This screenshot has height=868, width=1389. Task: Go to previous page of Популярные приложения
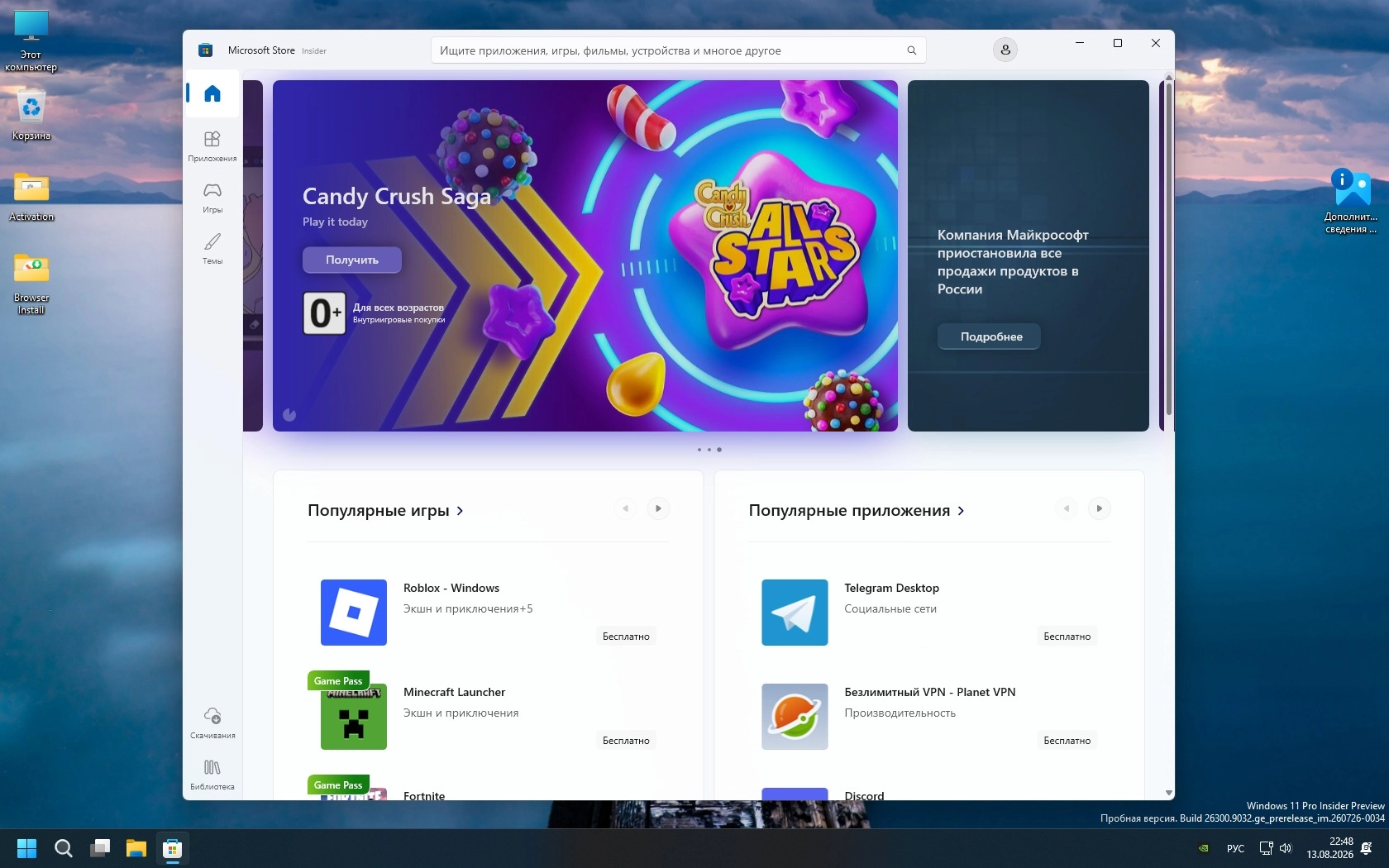point(1067,508)
